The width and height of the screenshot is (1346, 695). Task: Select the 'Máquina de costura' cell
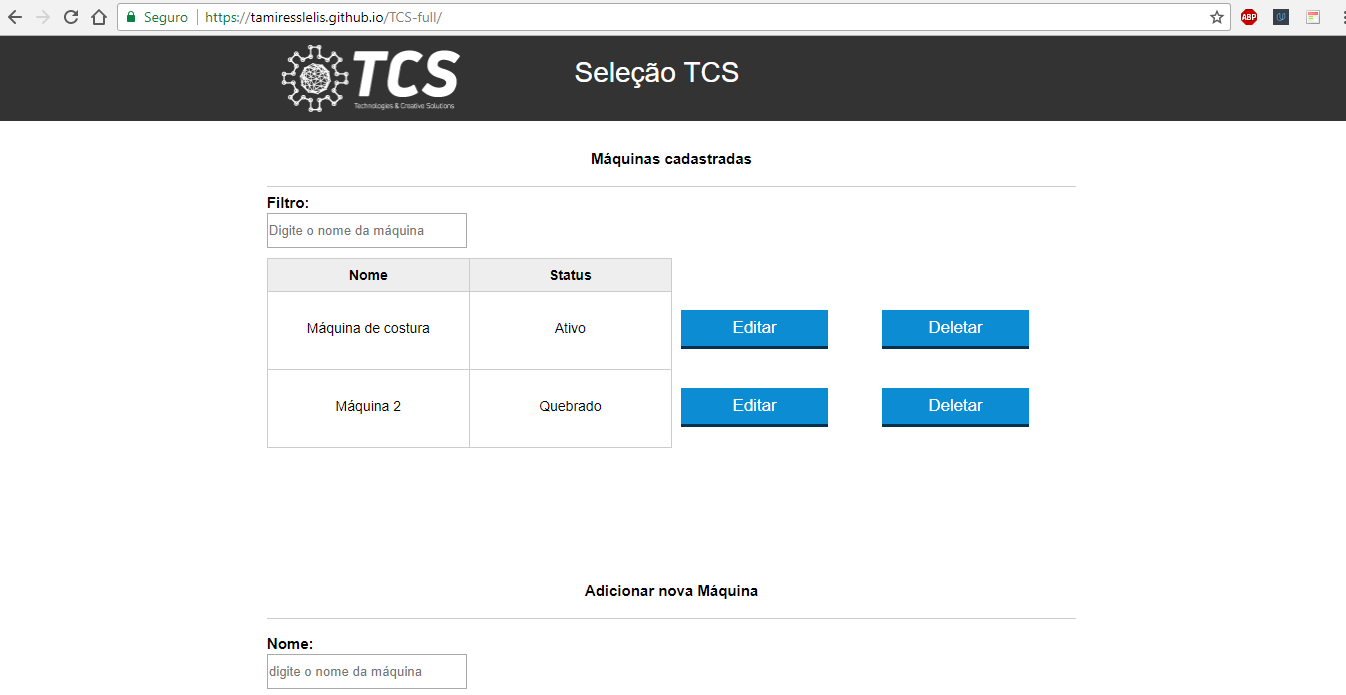pyautogui.click(x=368, y=330)
